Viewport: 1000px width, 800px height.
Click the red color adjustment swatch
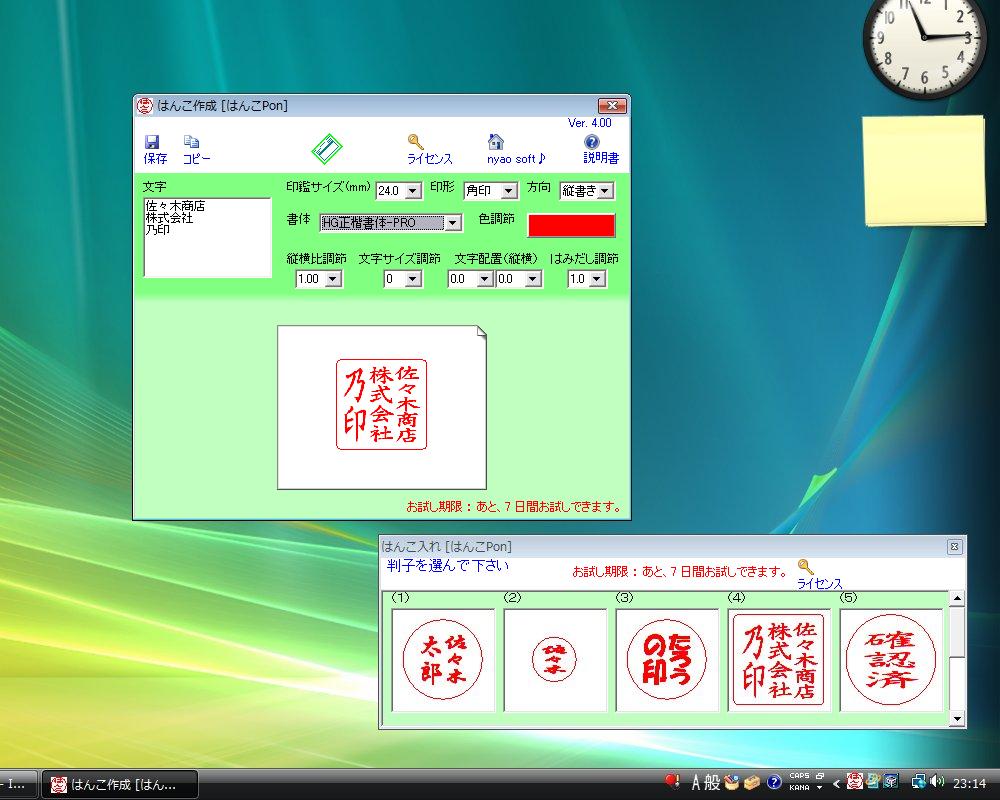pyautogui.click(x=571, y=225)
